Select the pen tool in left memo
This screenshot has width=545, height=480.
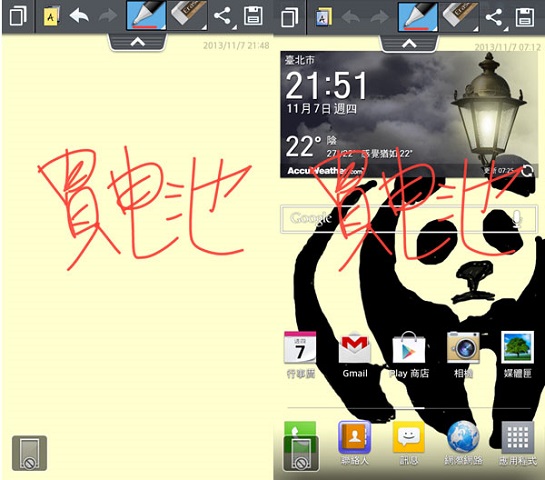click(146, 15)
